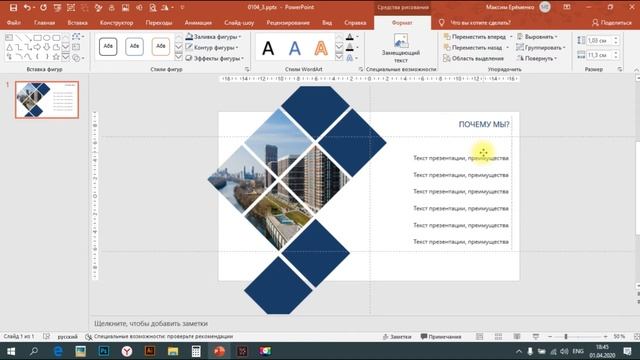Viewport: 640px width, 360px height.
Task: Undo the last action in the quick access toolbar
Action: click(27, 7)
